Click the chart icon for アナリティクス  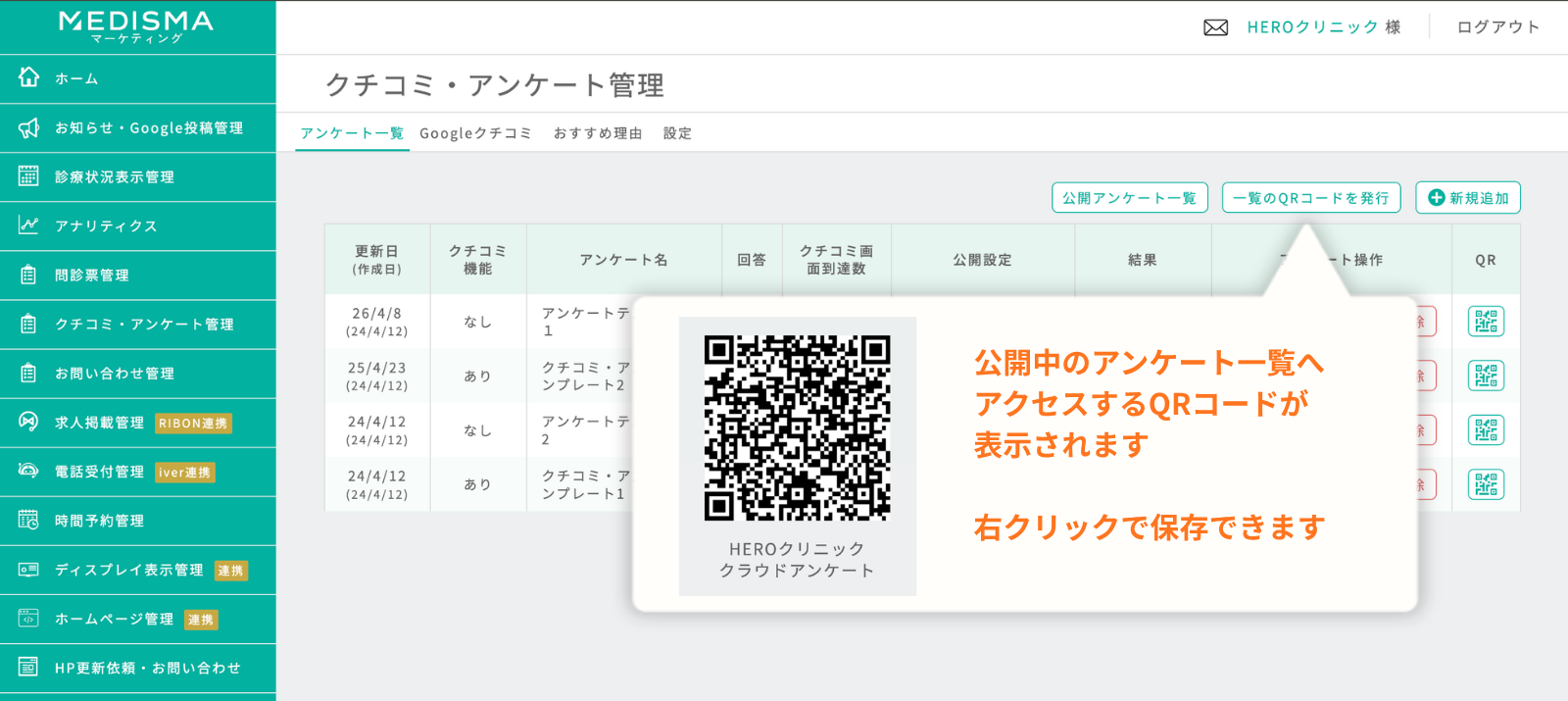(28, 225)
